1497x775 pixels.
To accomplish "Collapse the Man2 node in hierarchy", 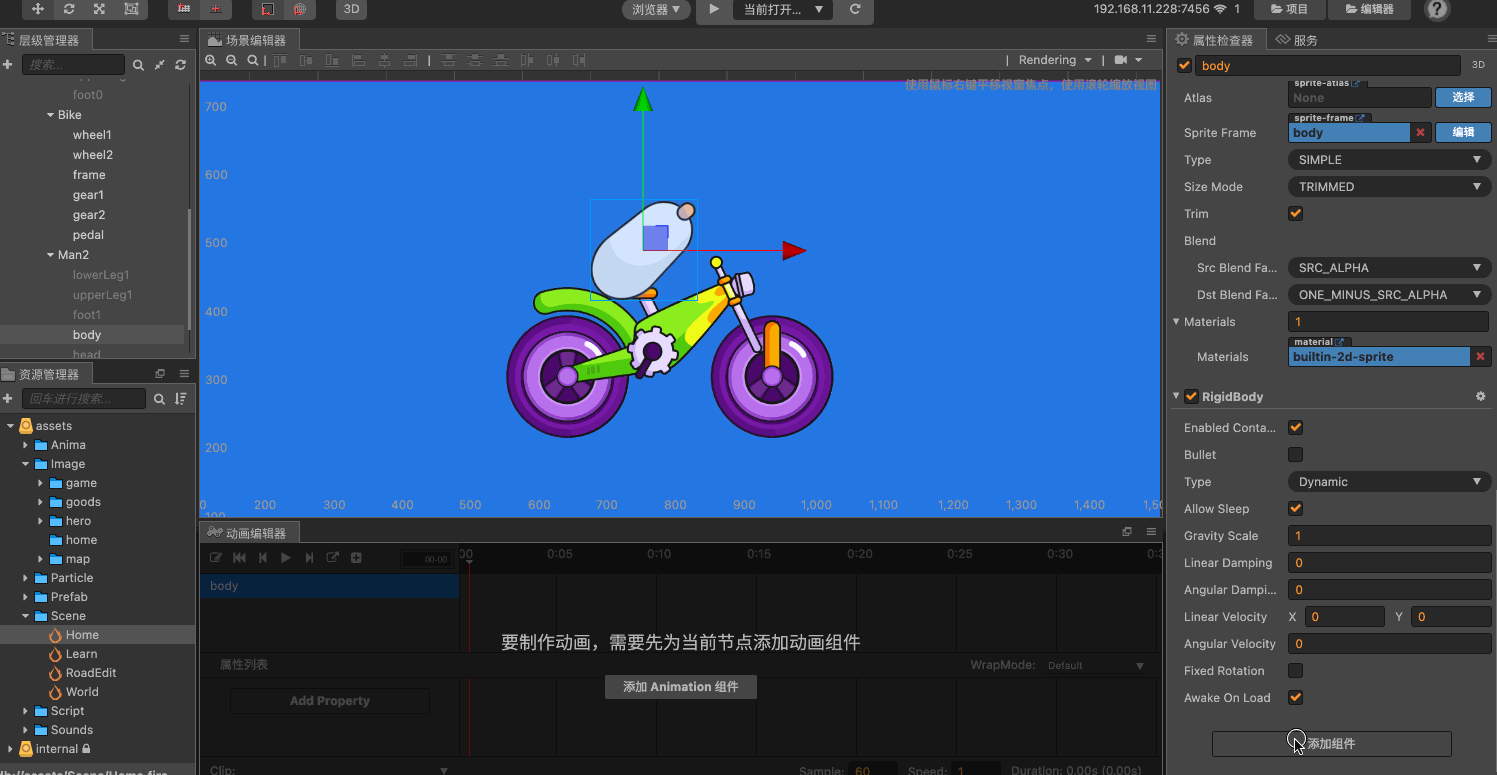I will click(x=50, y=255).
